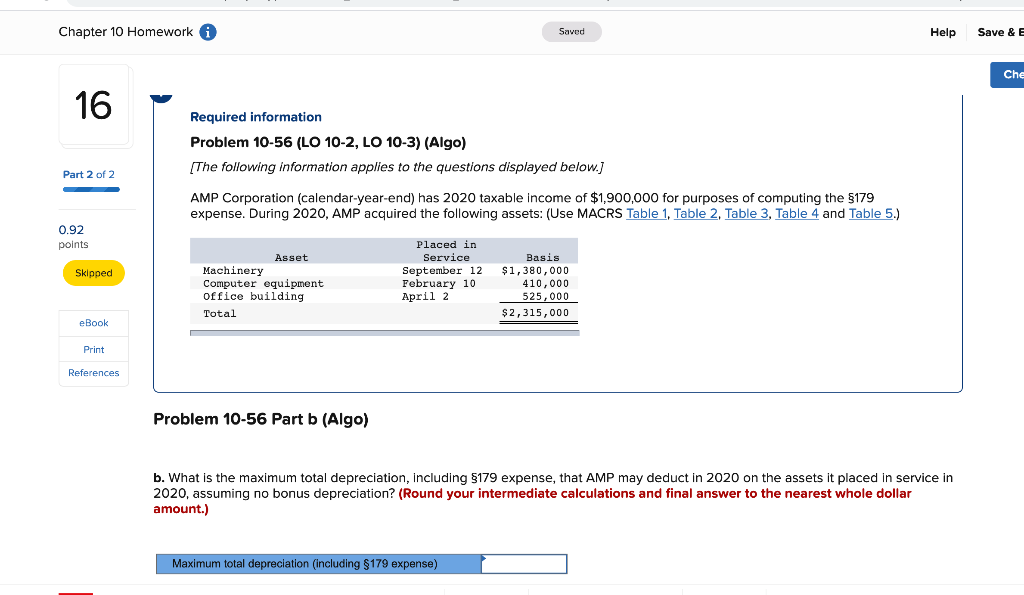Click the 410,000 computer equipment basis

tap(545, 283)
